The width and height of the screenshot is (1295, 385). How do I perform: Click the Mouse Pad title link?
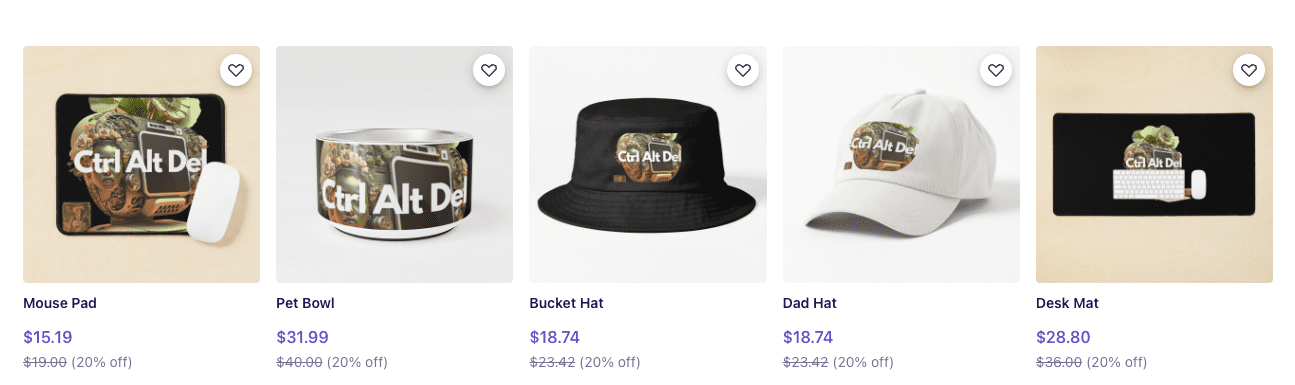(60, 303)
